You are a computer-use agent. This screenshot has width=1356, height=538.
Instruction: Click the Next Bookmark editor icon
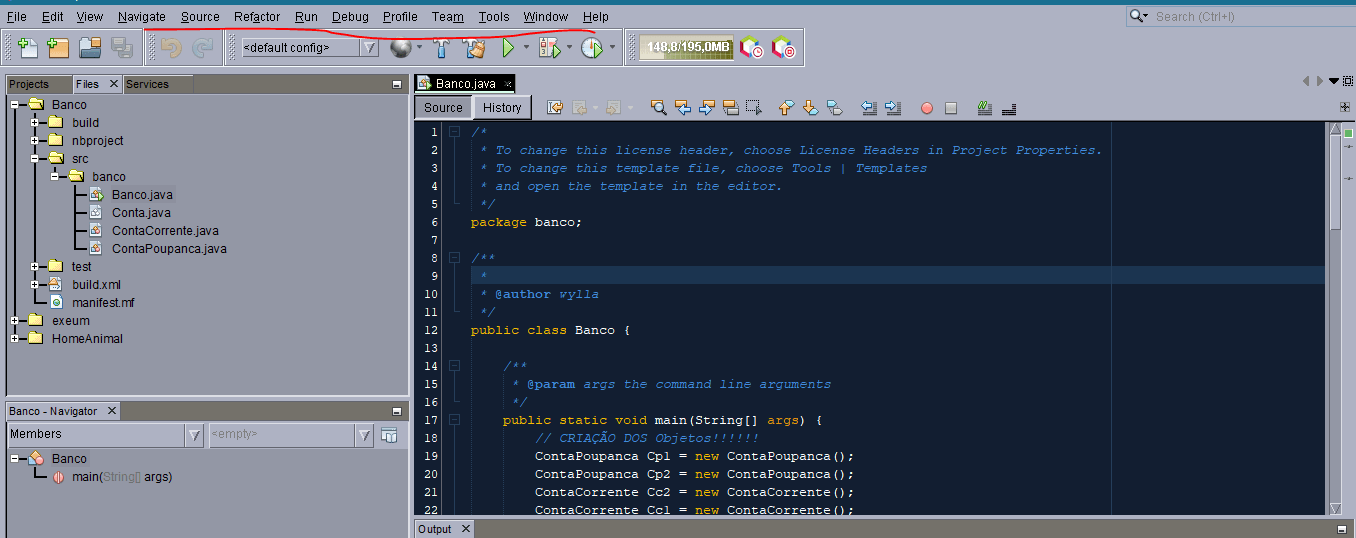pos(810,107)
